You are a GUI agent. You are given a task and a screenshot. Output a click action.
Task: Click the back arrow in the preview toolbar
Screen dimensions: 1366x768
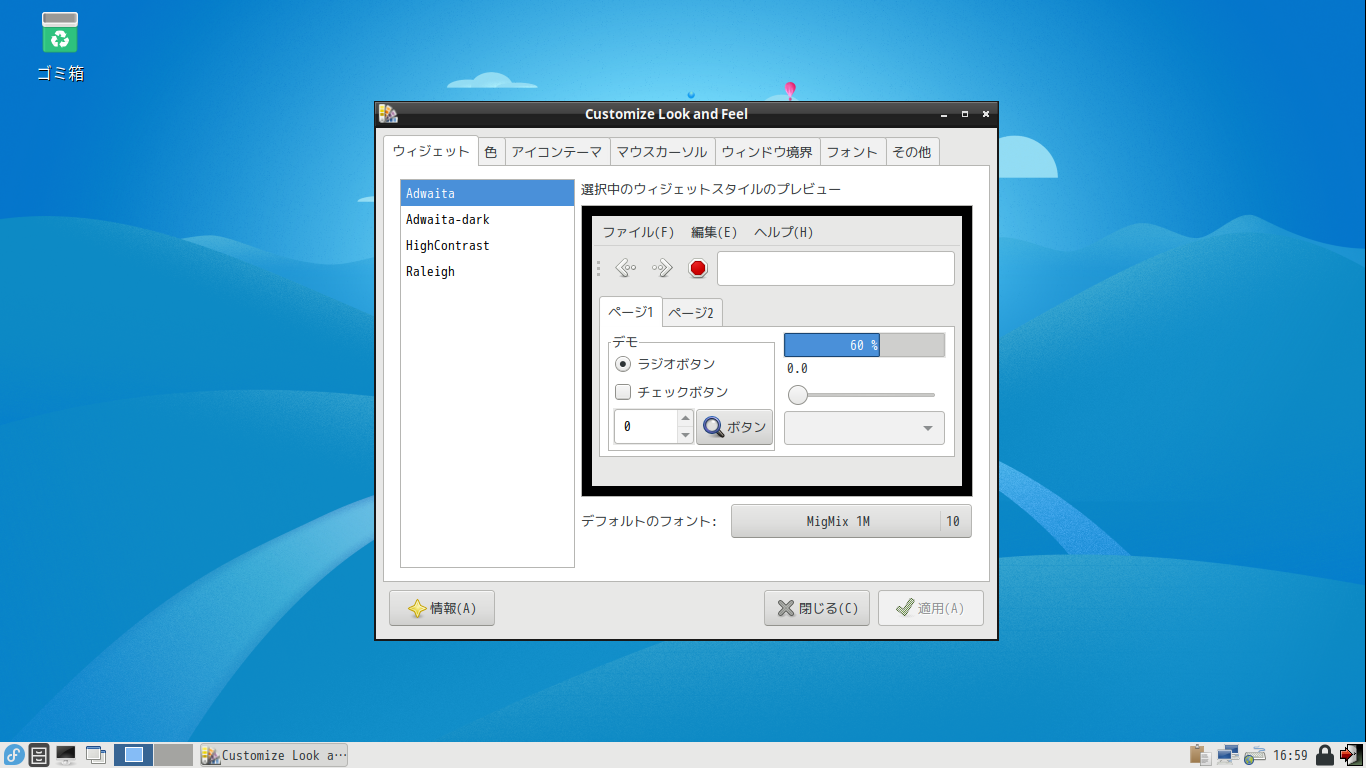click(x=626, y=268)
